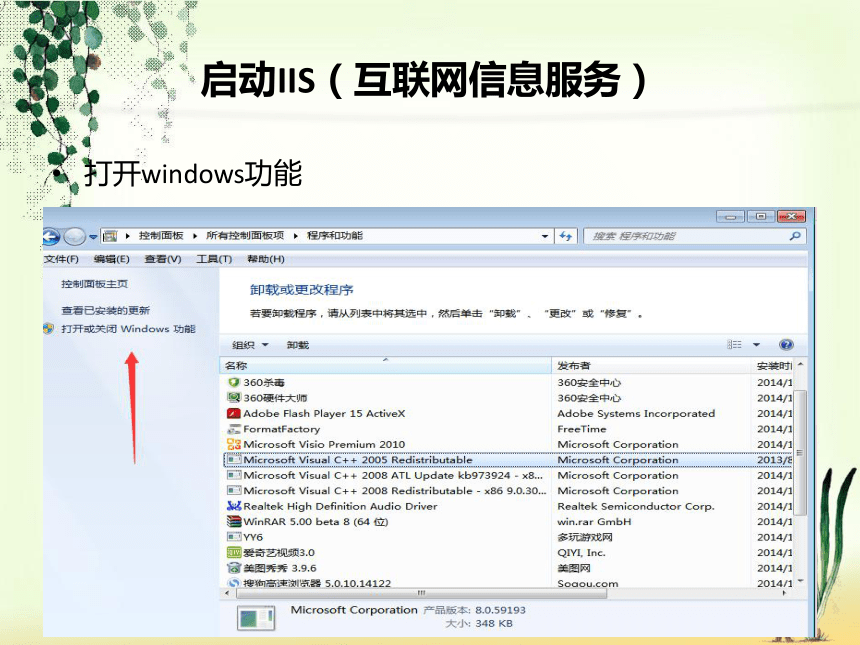Click the magnifier search icon

click(795, 236)
